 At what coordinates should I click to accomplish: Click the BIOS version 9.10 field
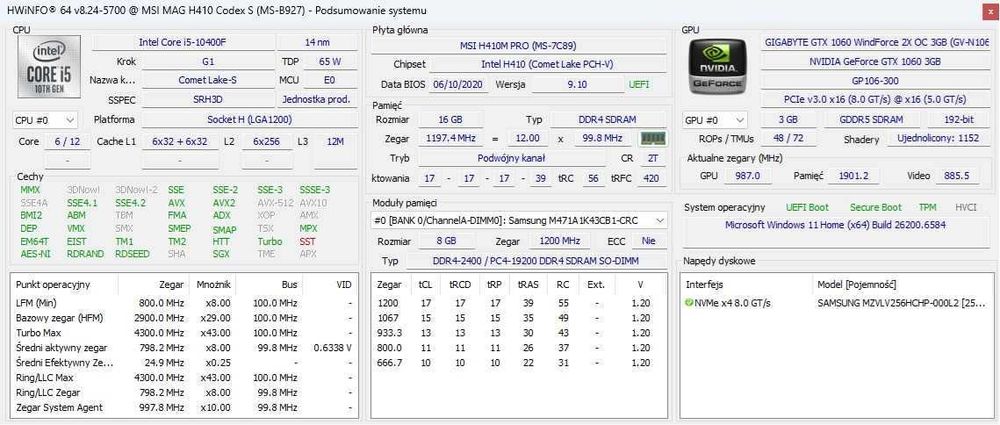point(577,84)
